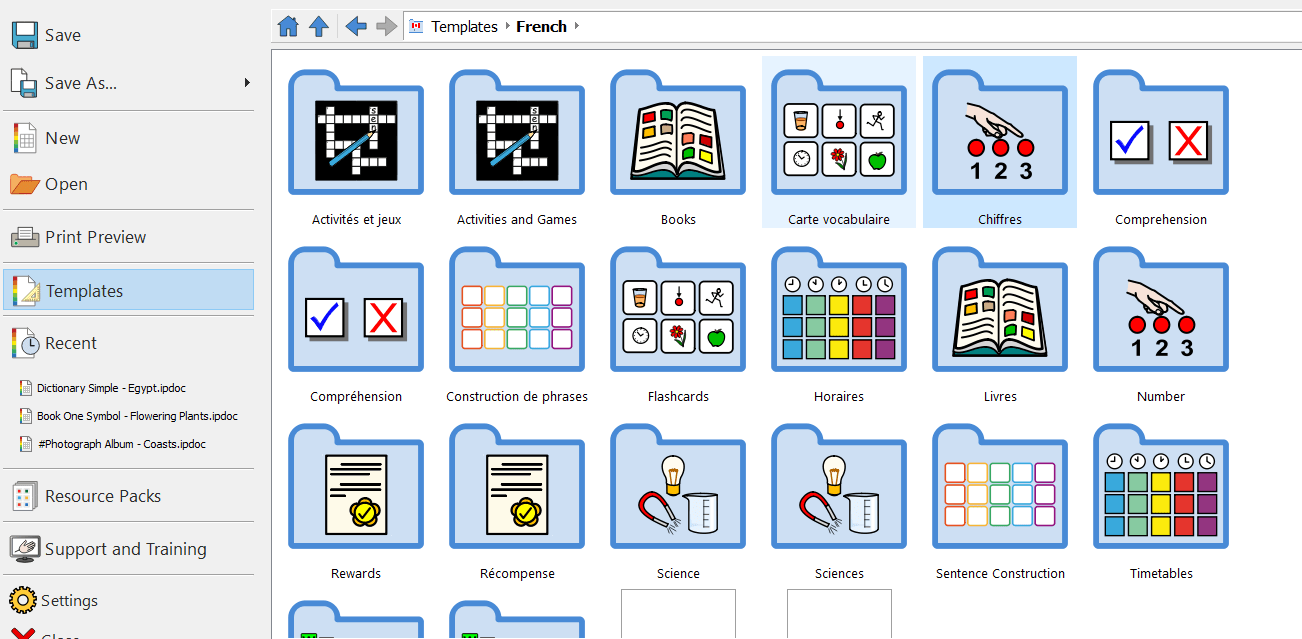Open the Récompense certificate folder
This screenshot has height=639, width=1302.
pyautogui.click(x=517, y=488)
